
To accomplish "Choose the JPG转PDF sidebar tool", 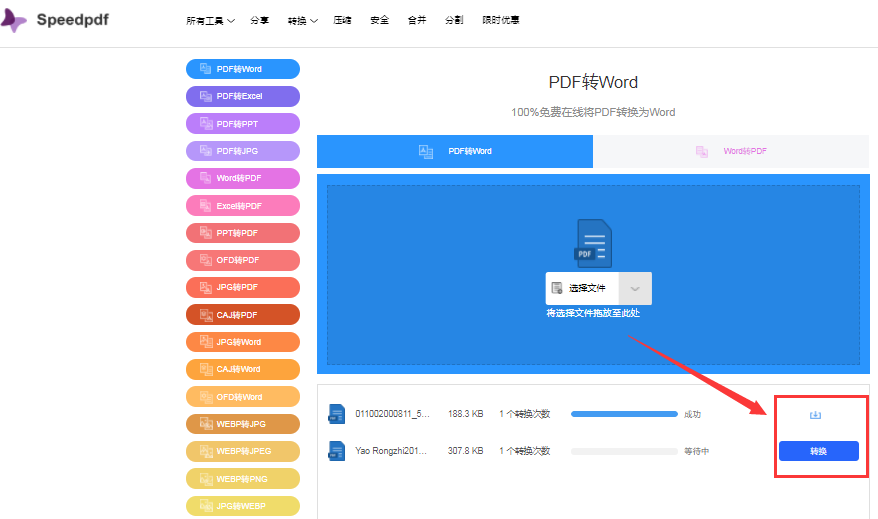I will pyautogui.click(x=243, y=287).
